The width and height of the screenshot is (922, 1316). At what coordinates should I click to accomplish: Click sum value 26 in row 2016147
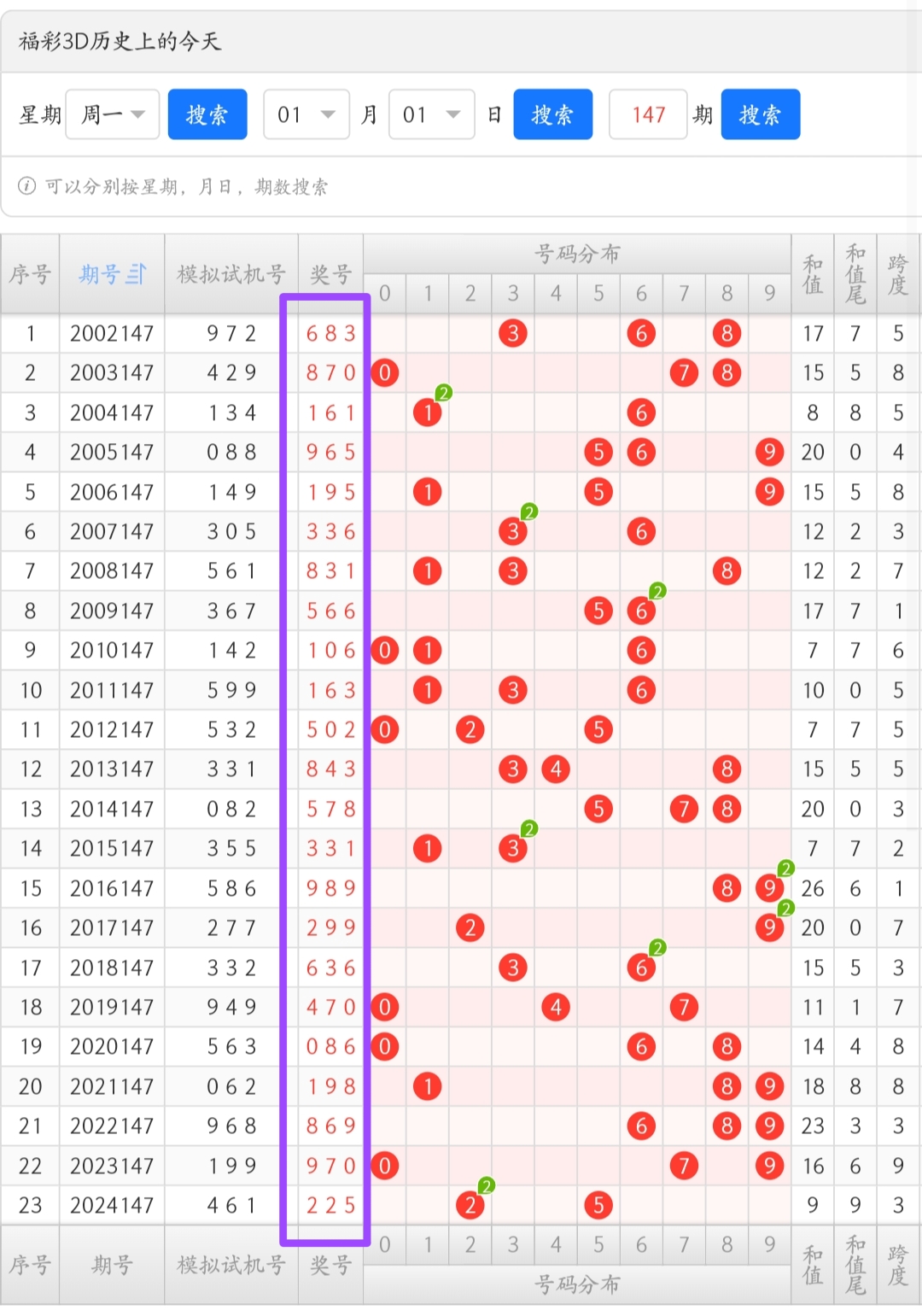point(813,888)
